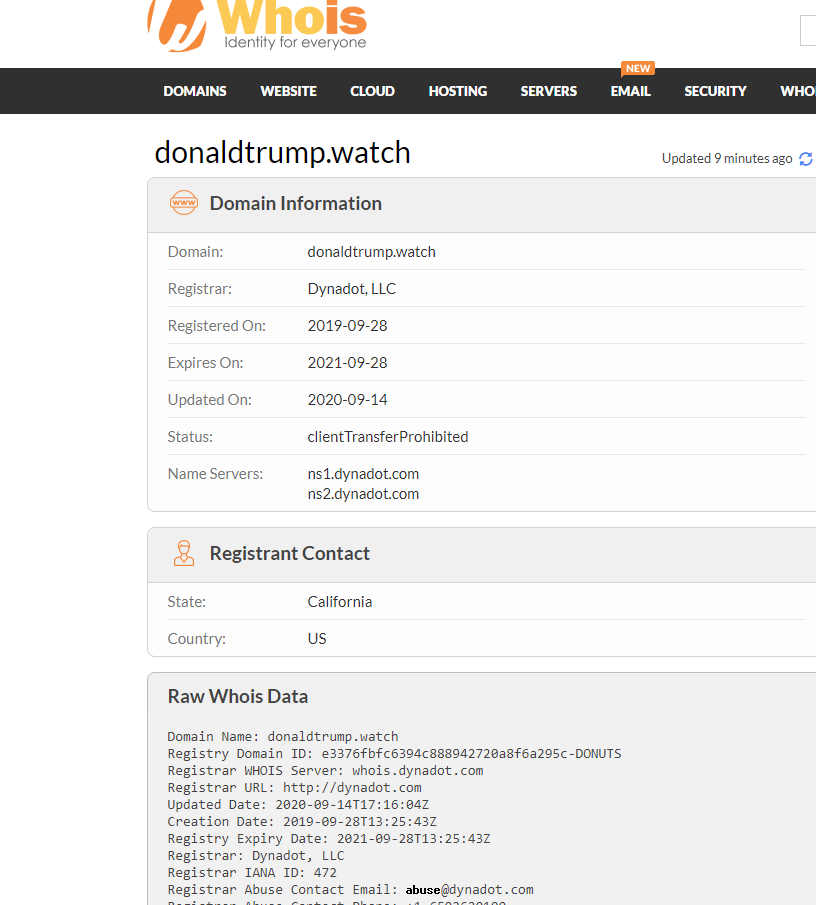Select the Domain value donaldtrump.watch in the table
The width and height of the screenshot is (816, 905).
click(x=372, y=252)
